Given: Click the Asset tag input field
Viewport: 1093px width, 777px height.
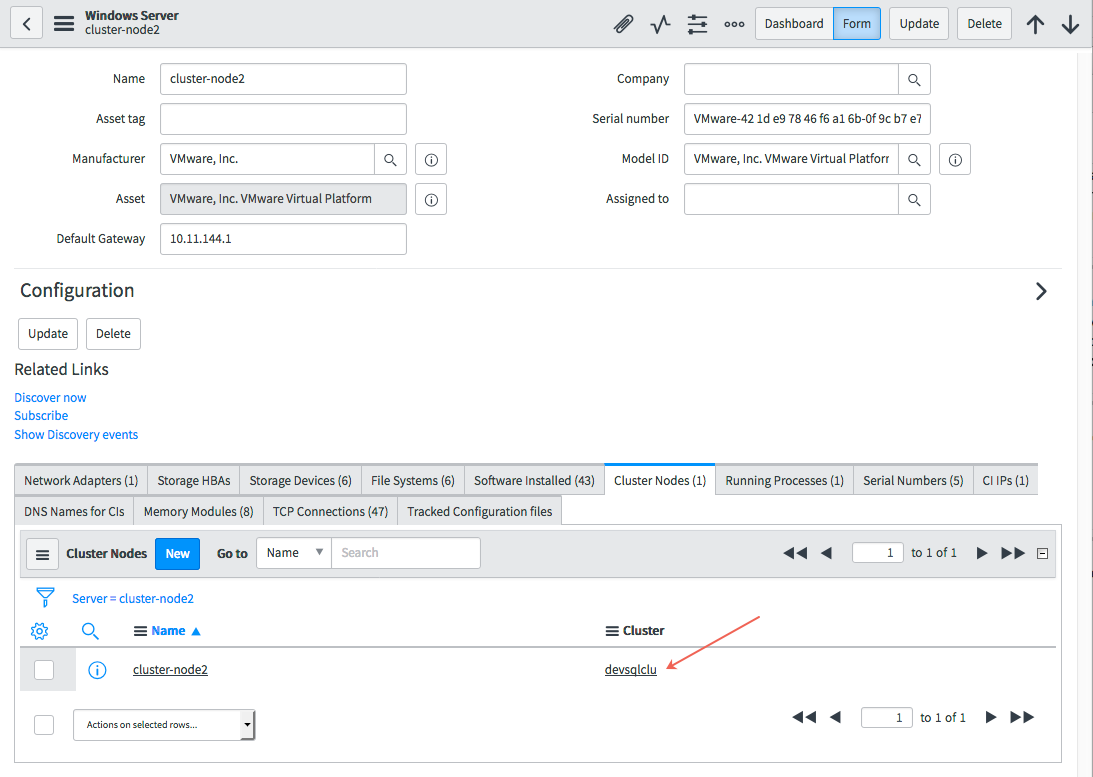Looking at the screenshot, I should pyautogui.click(x=283, y=119).
